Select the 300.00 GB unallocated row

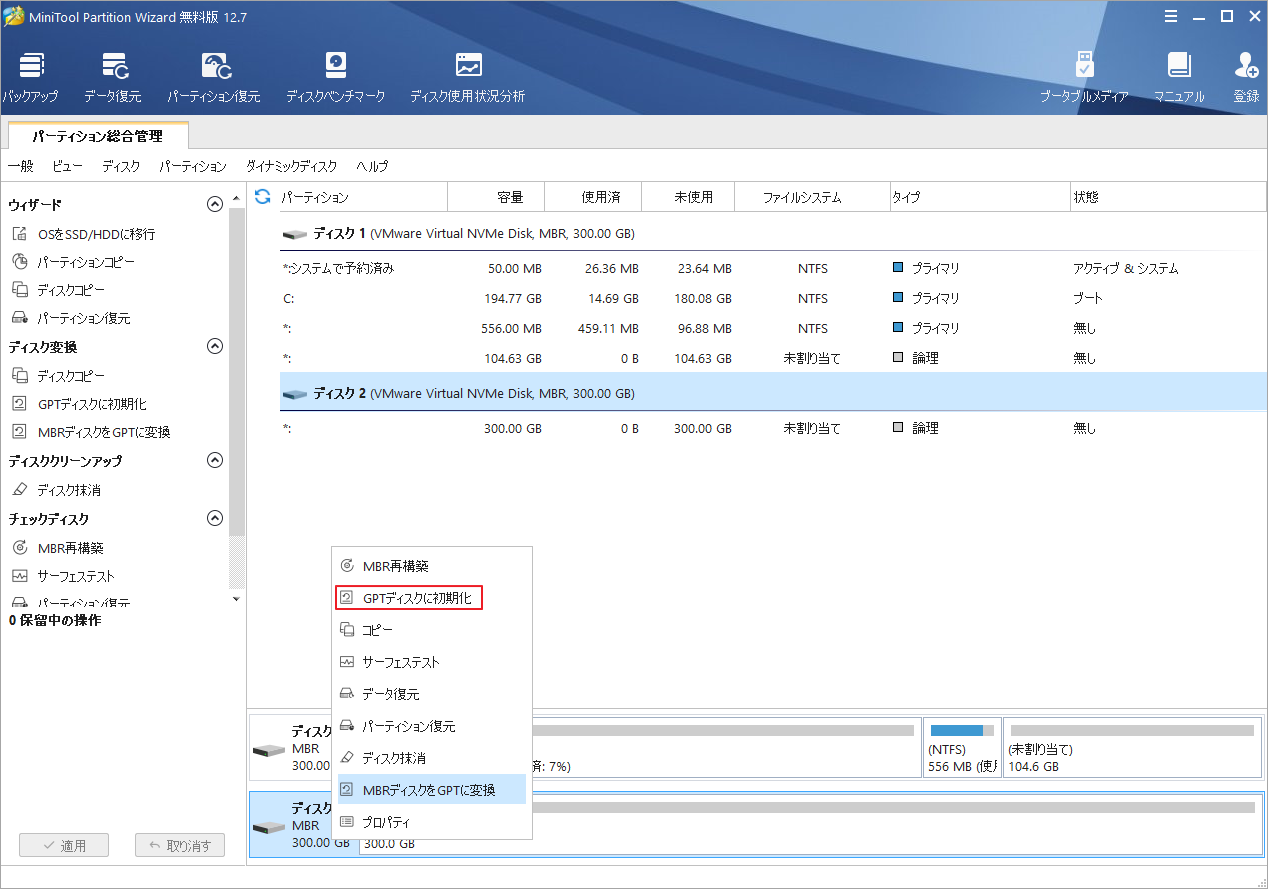pos(773,428)
